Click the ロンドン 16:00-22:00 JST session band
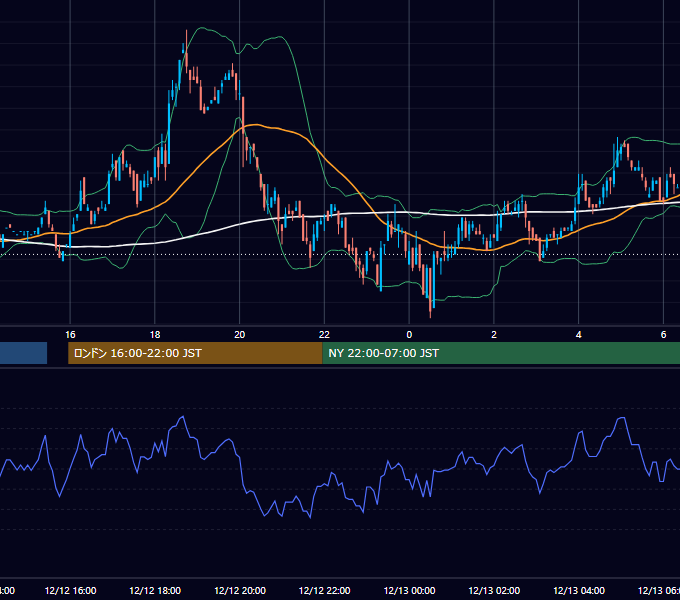 click(195, 353)
